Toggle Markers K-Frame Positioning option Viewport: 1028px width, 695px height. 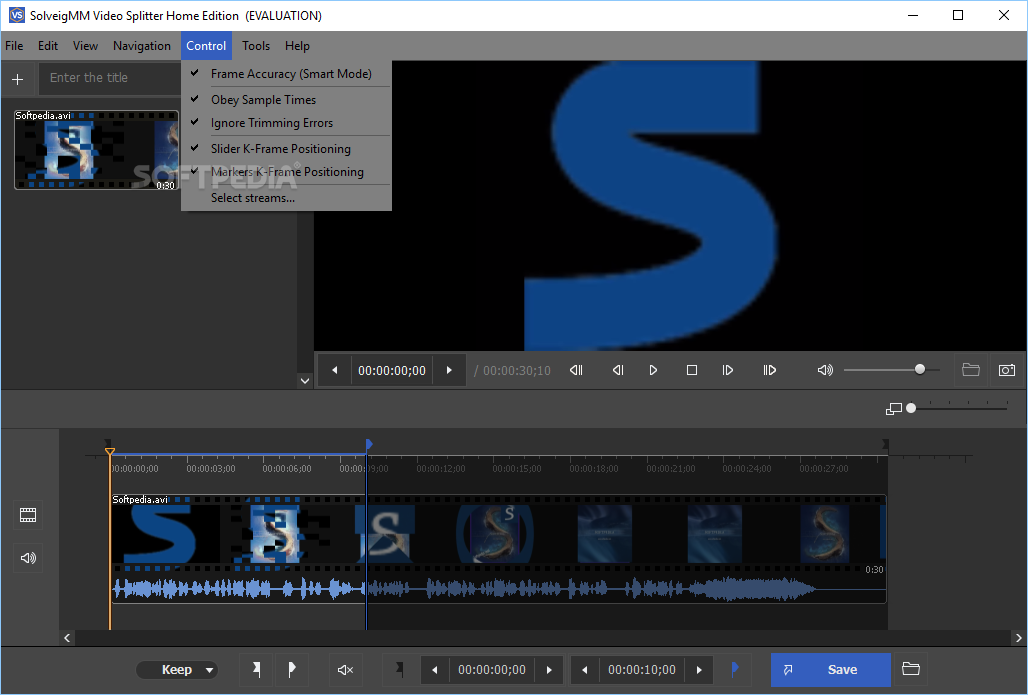[x=287, y=172]
